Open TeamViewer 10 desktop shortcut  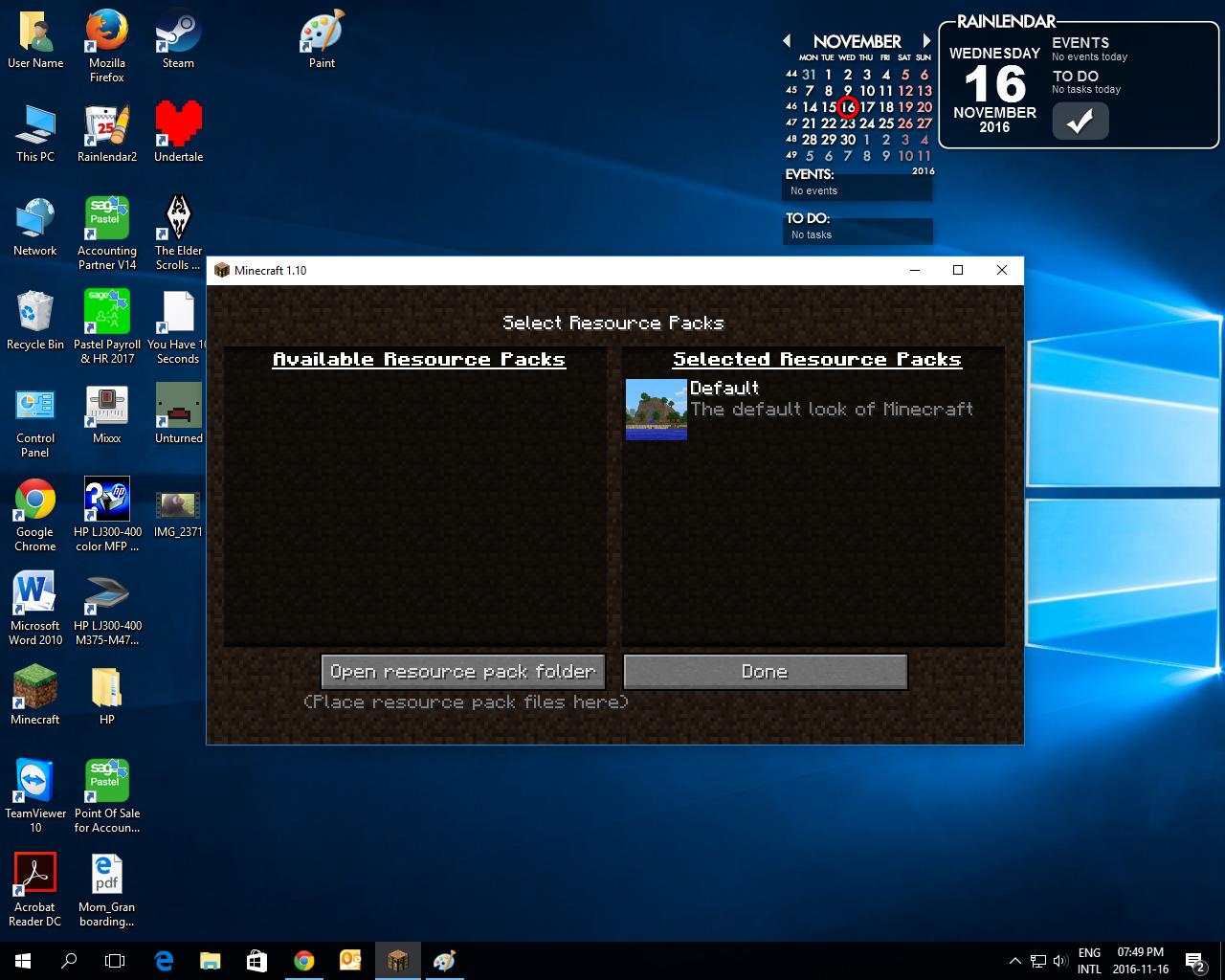tap(35, 782)
